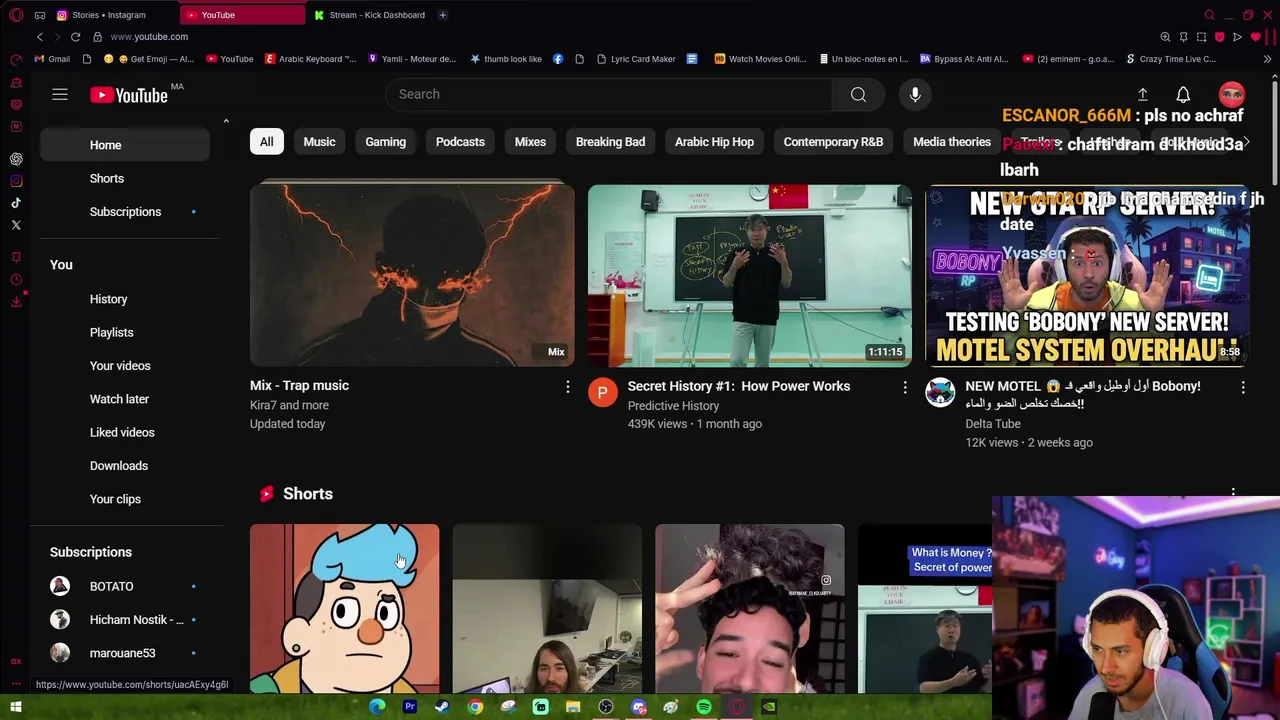Open Opera menu logo in tab bar
This screenshot has width=1280, height=720.
tap(16, 15)
